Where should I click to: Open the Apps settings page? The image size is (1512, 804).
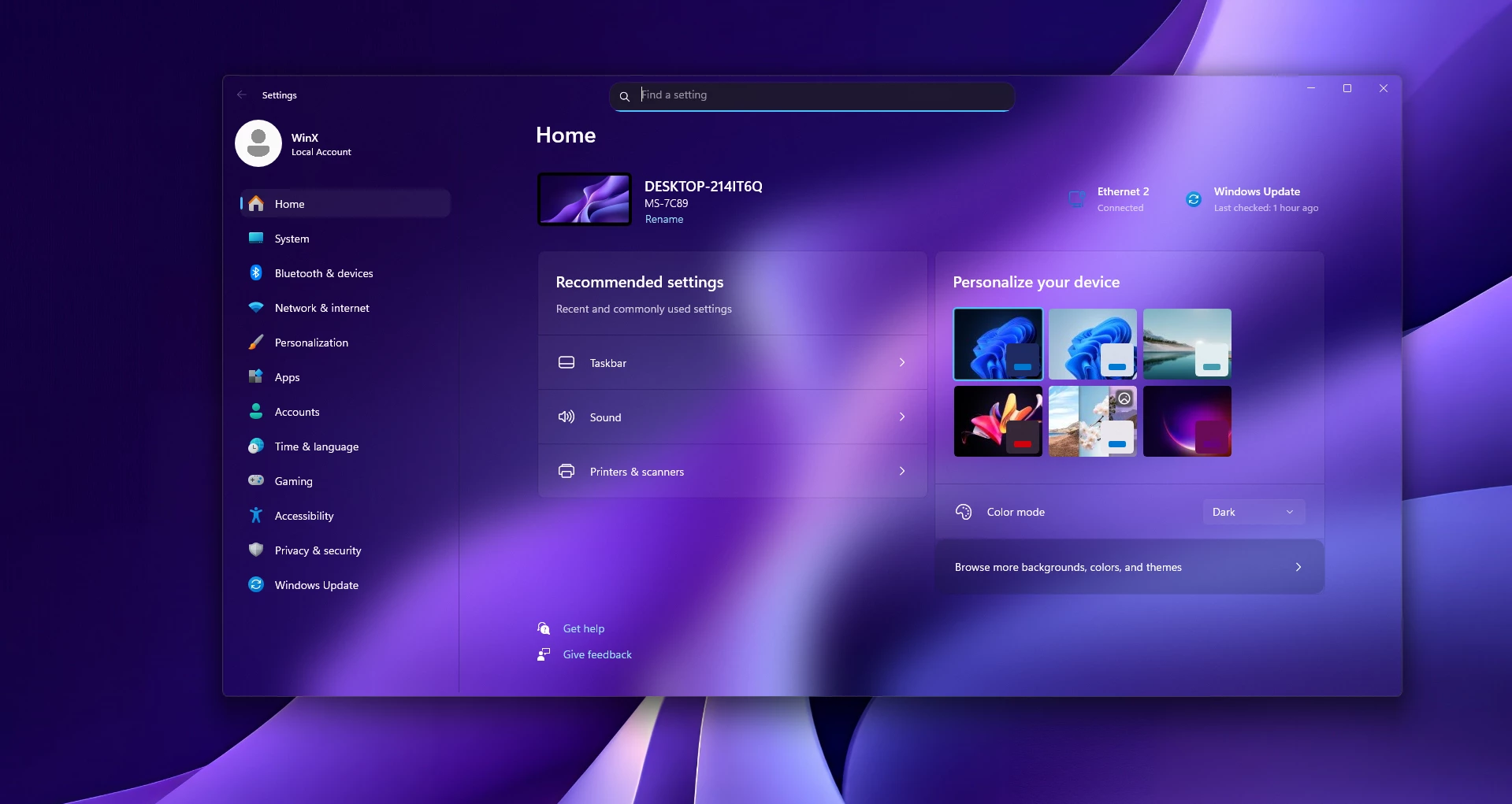point(345,377)
